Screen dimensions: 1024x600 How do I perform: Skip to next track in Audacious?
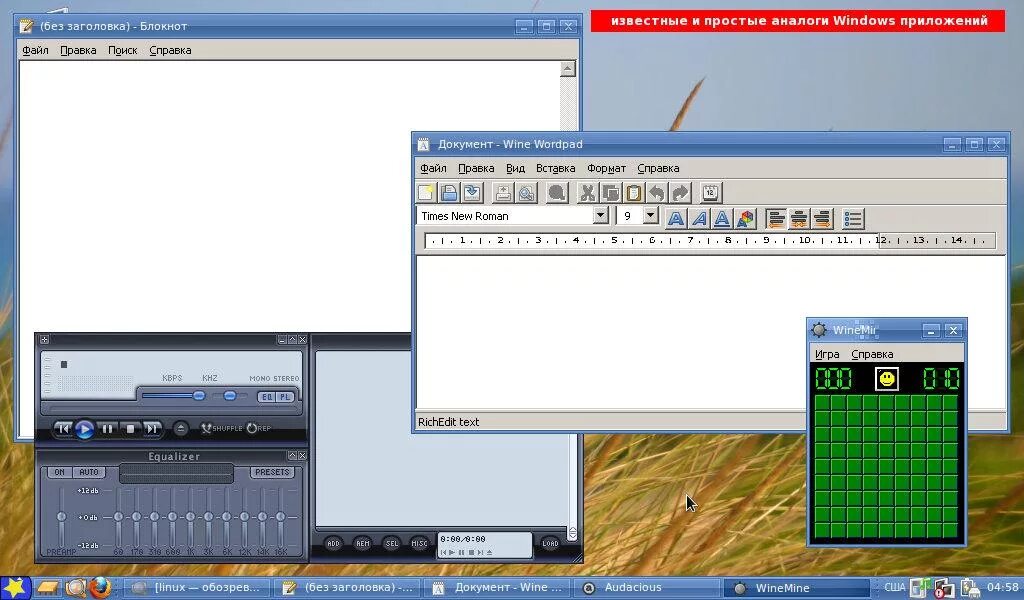[152, 429]
